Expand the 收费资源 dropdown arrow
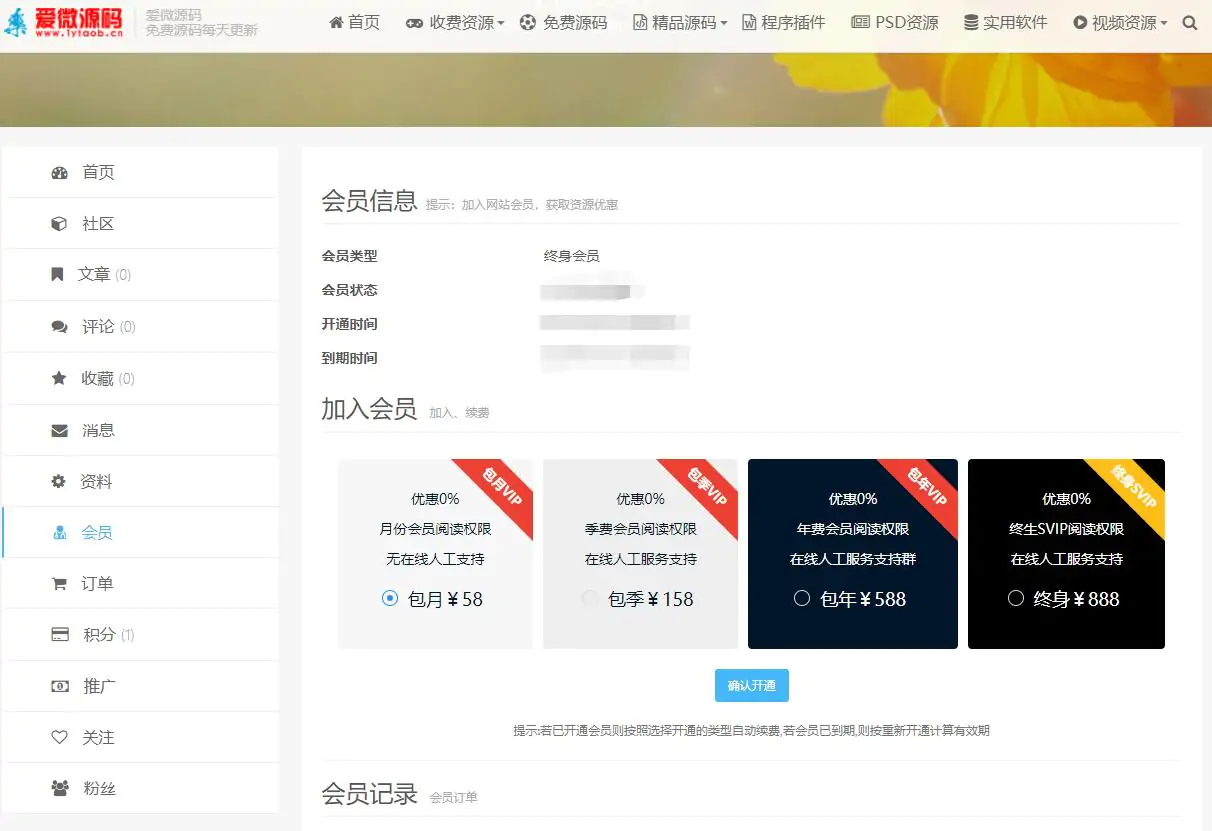The height and width of the screenshot is (831, 1212). 501,23
